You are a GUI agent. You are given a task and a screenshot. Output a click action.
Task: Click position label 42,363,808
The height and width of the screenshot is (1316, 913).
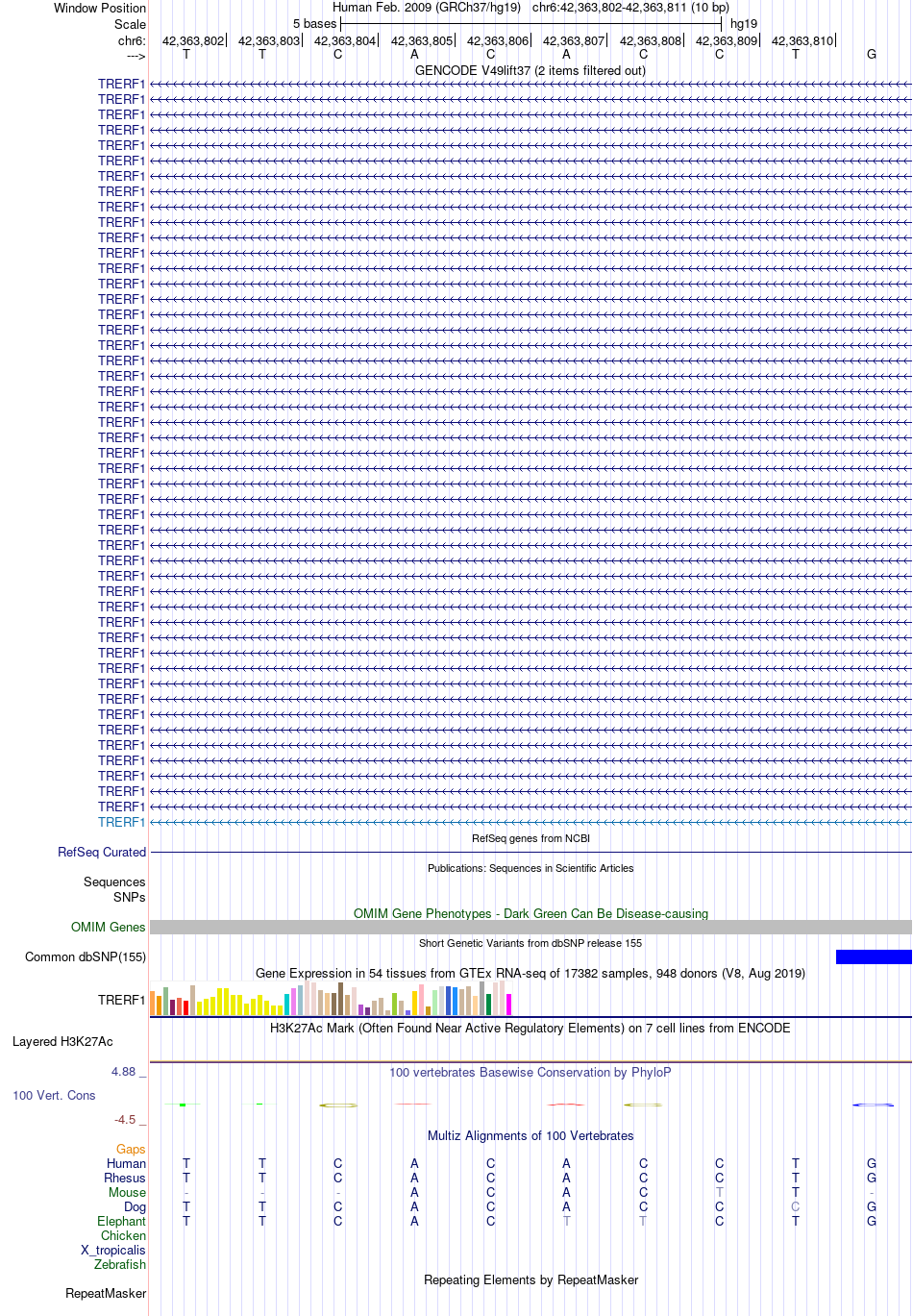coord(651,41)
